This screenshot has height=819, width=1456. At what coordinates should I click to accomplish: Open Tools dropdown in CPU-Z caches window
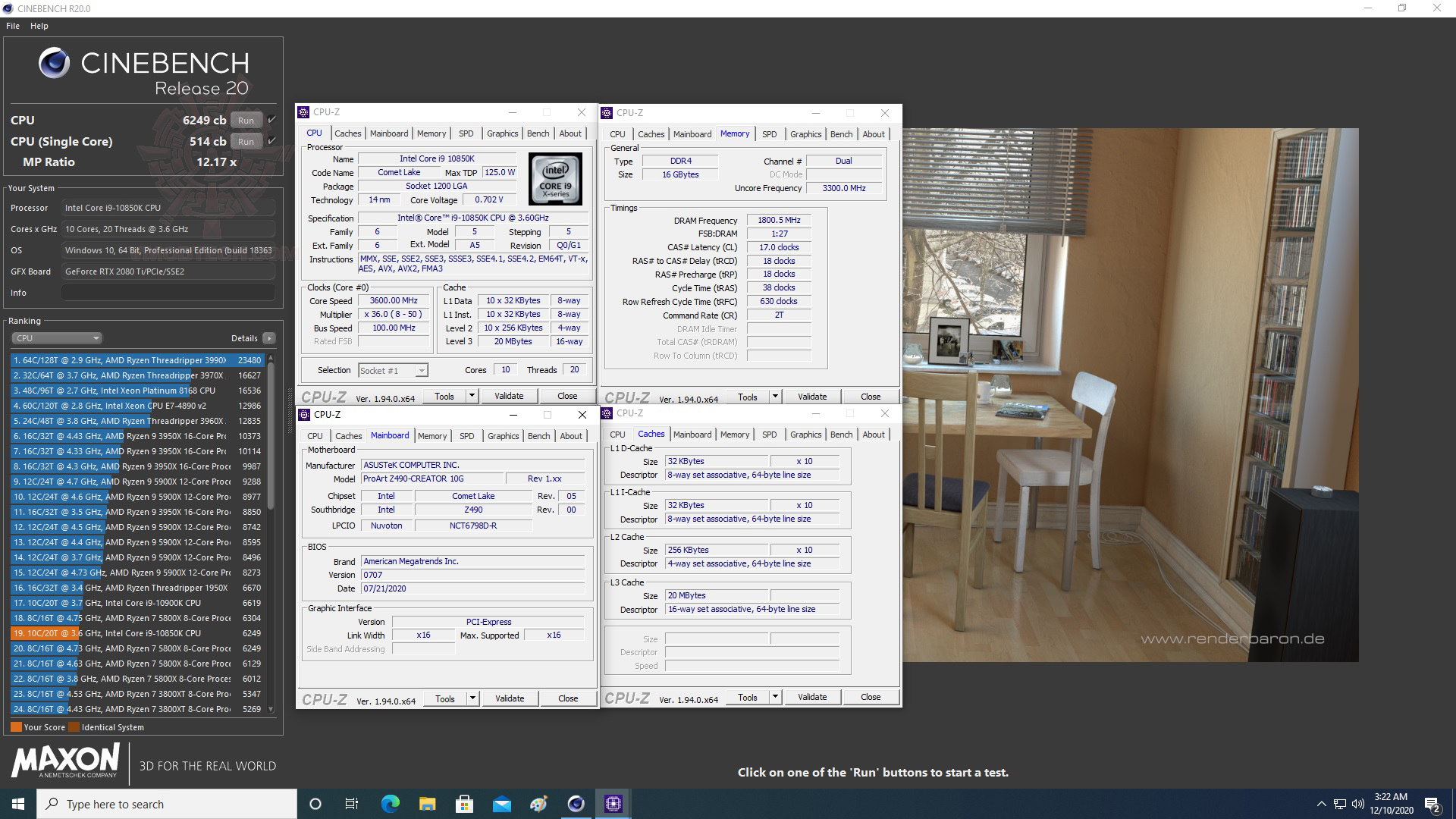(x=775, y=697)
